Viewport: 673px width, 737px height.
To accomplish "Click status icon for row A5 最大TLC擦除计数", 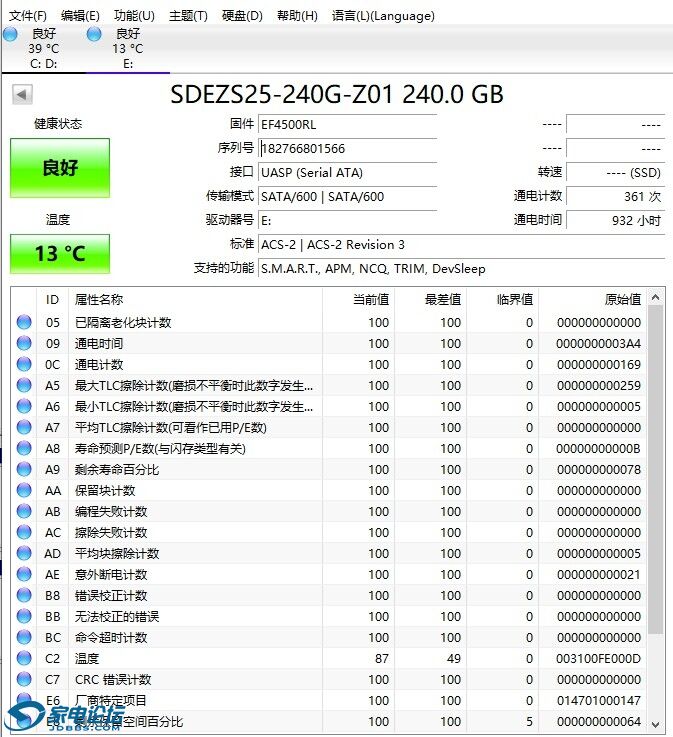I will click(24, 385).
